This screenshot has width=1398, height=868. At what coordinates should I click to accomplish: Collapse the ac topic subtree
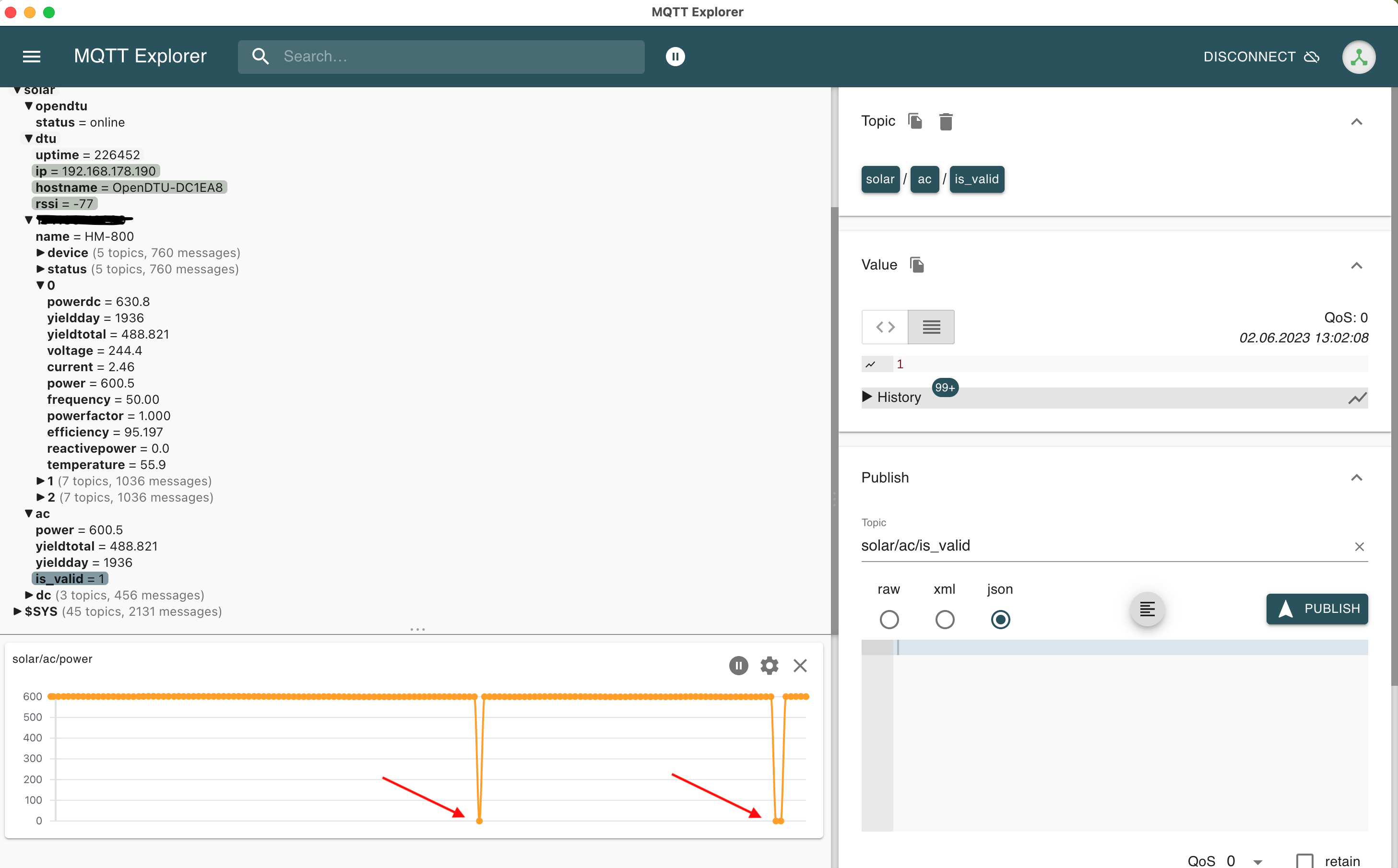29,514
